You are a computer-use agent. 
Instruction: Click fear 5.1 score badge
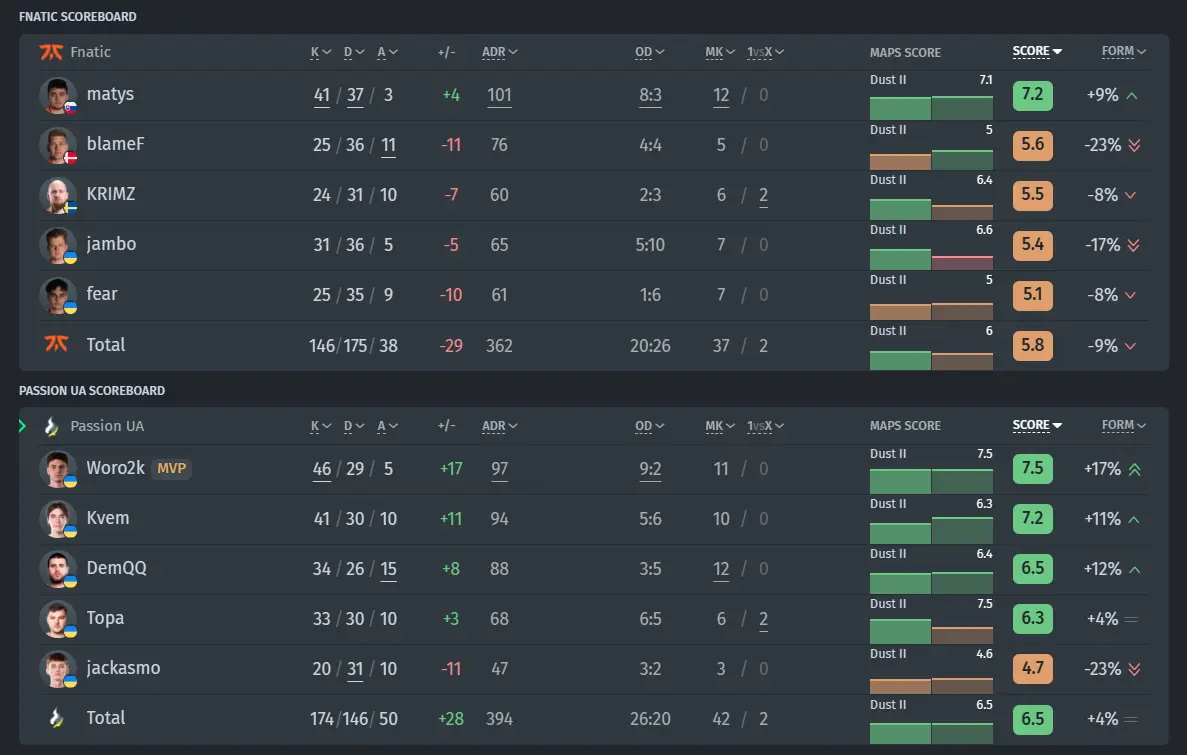pyautogui.click(x=1033, y=295)
